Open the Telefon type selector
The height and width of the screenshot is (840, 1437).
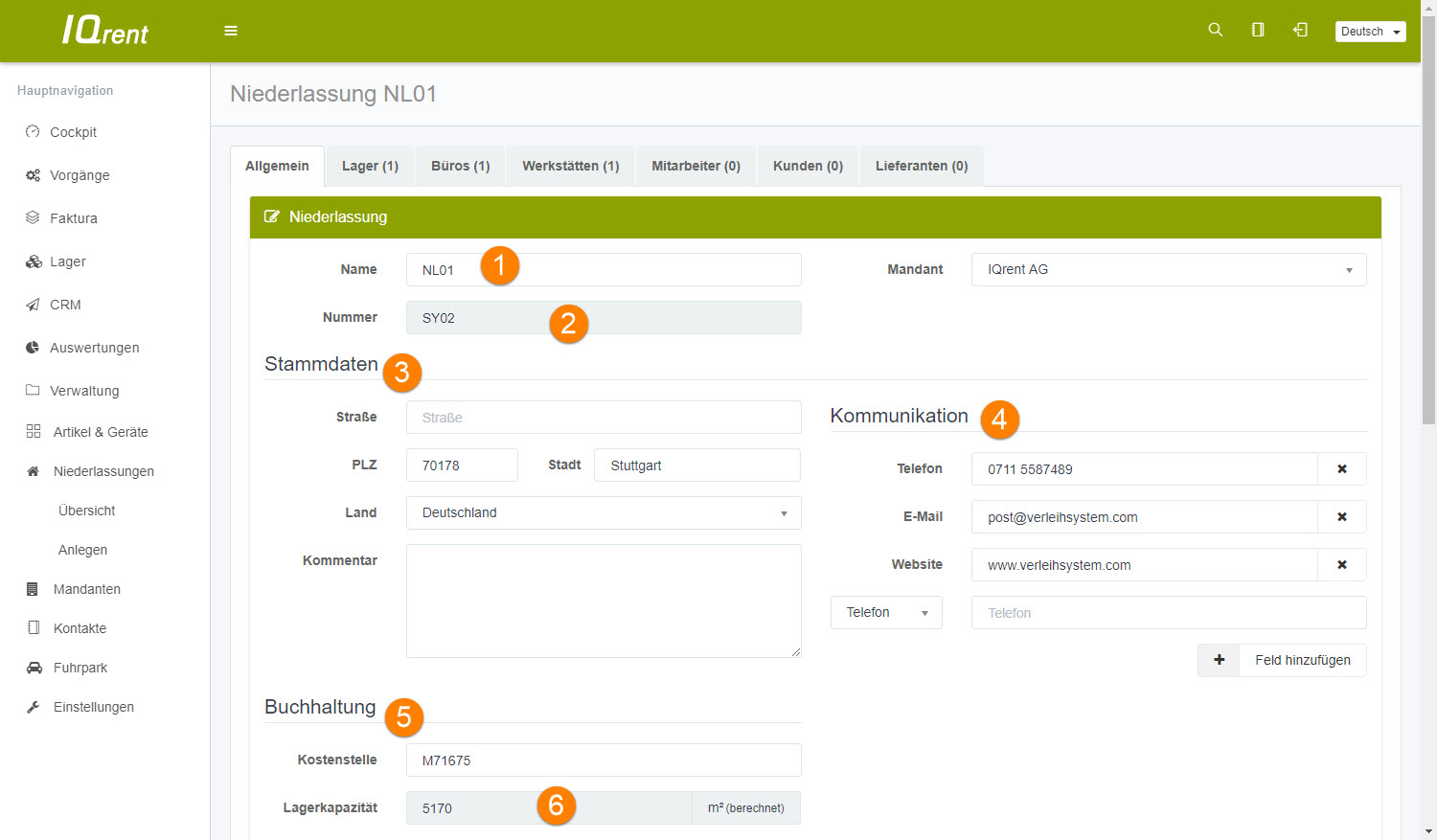(x=885, y=613)
